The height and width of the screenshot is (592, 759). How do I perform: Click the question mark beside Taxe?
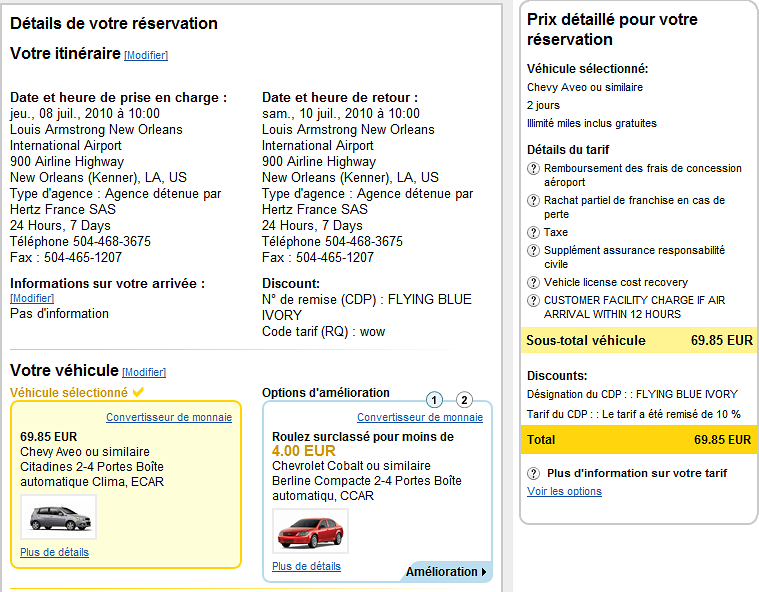tap(533, 232)
